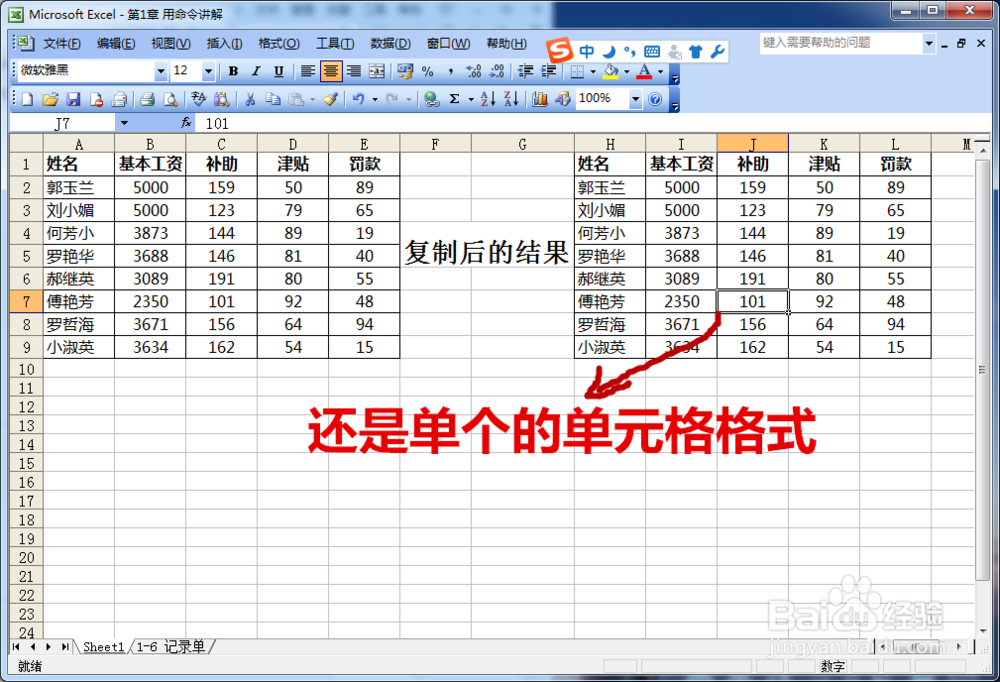
Task: Open a file with the Open button
Action: pos(50,98)
